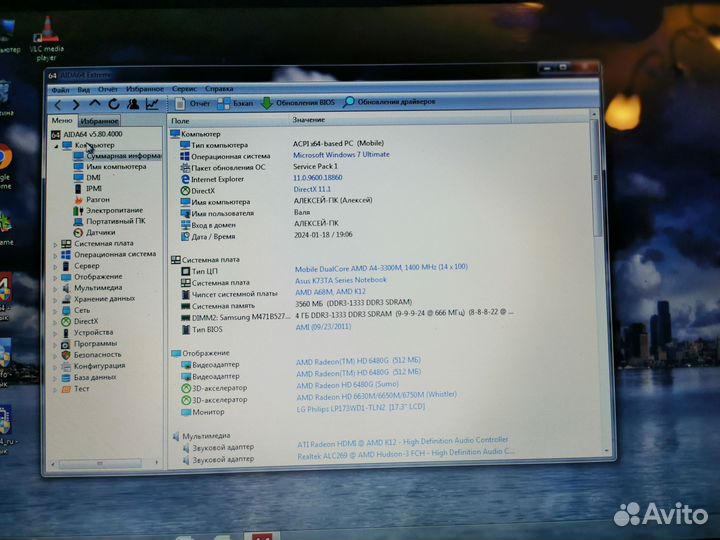Click the Back arrow in AIDA64 toolbar
The image size is (720, 540).
coord(58,105)
